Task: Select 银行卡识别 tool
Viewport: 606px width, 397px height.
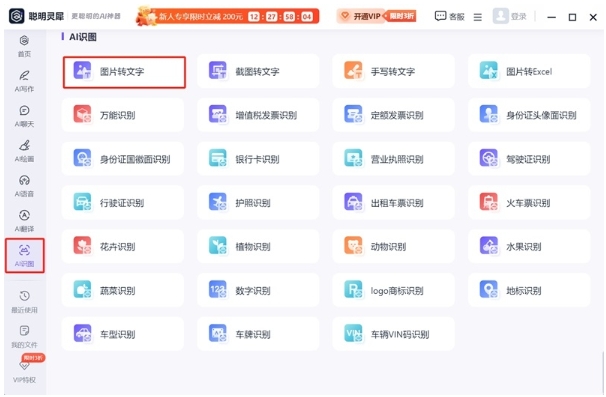Action: [x=258, y=159]
